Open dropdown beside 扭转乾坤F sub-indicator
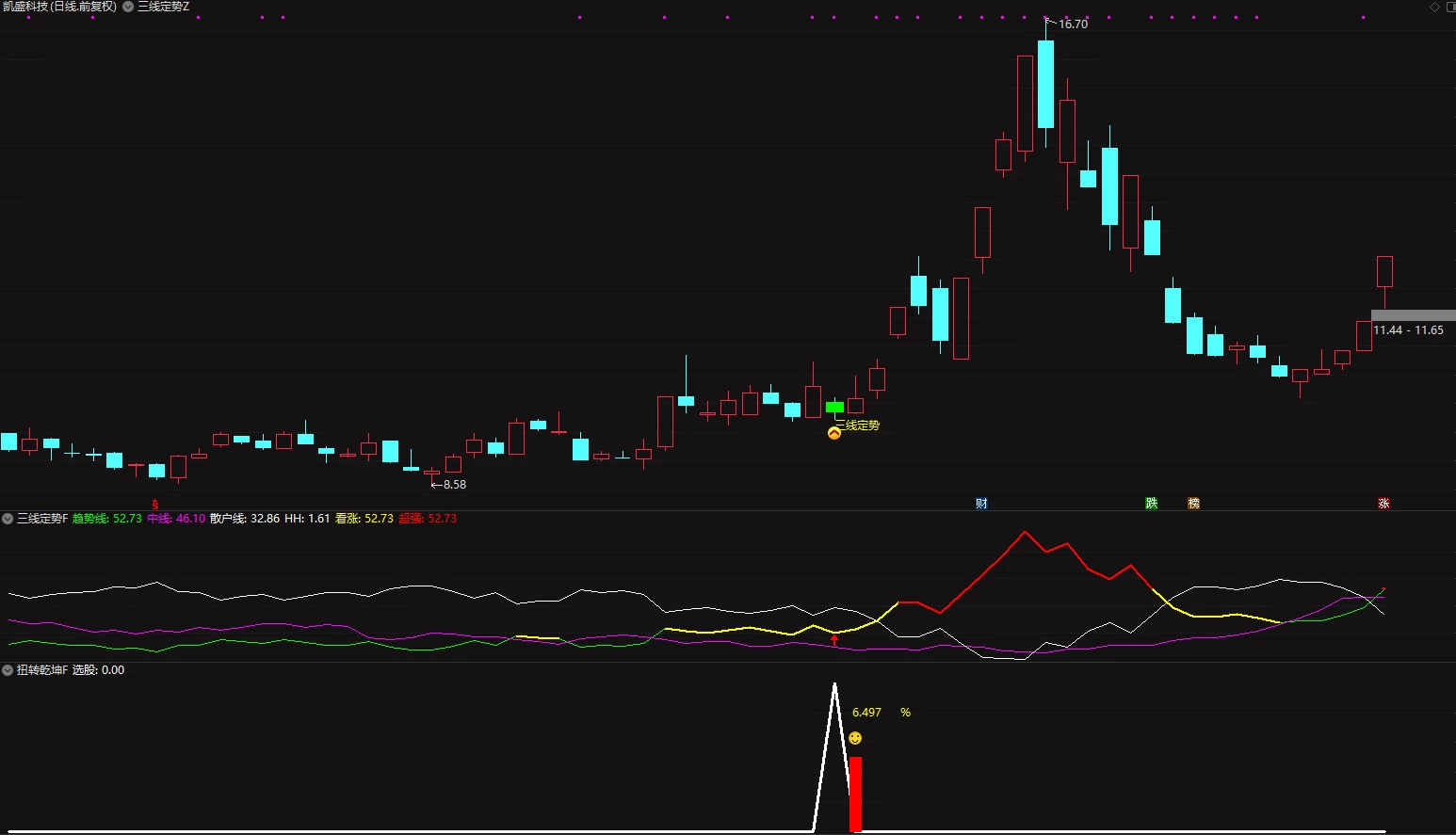1456x835 pixels. tap(8, 670)
